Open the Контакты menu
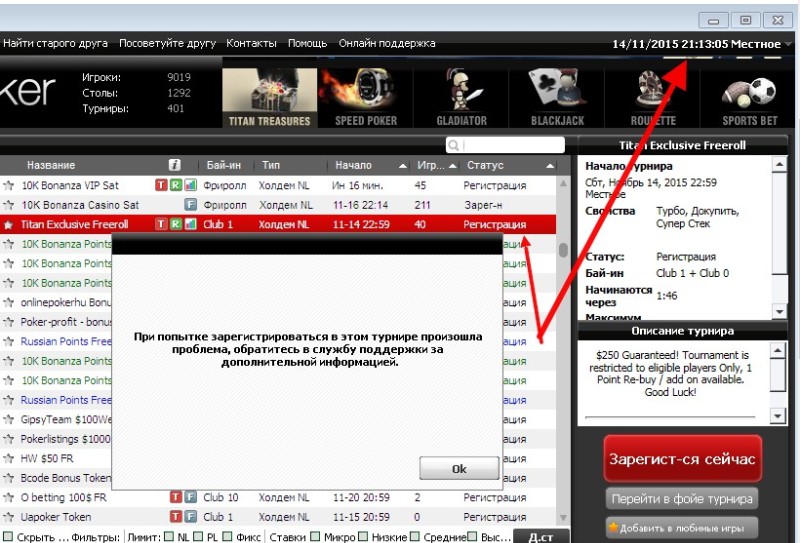This screenshot has height=543, width=800. 251,43
